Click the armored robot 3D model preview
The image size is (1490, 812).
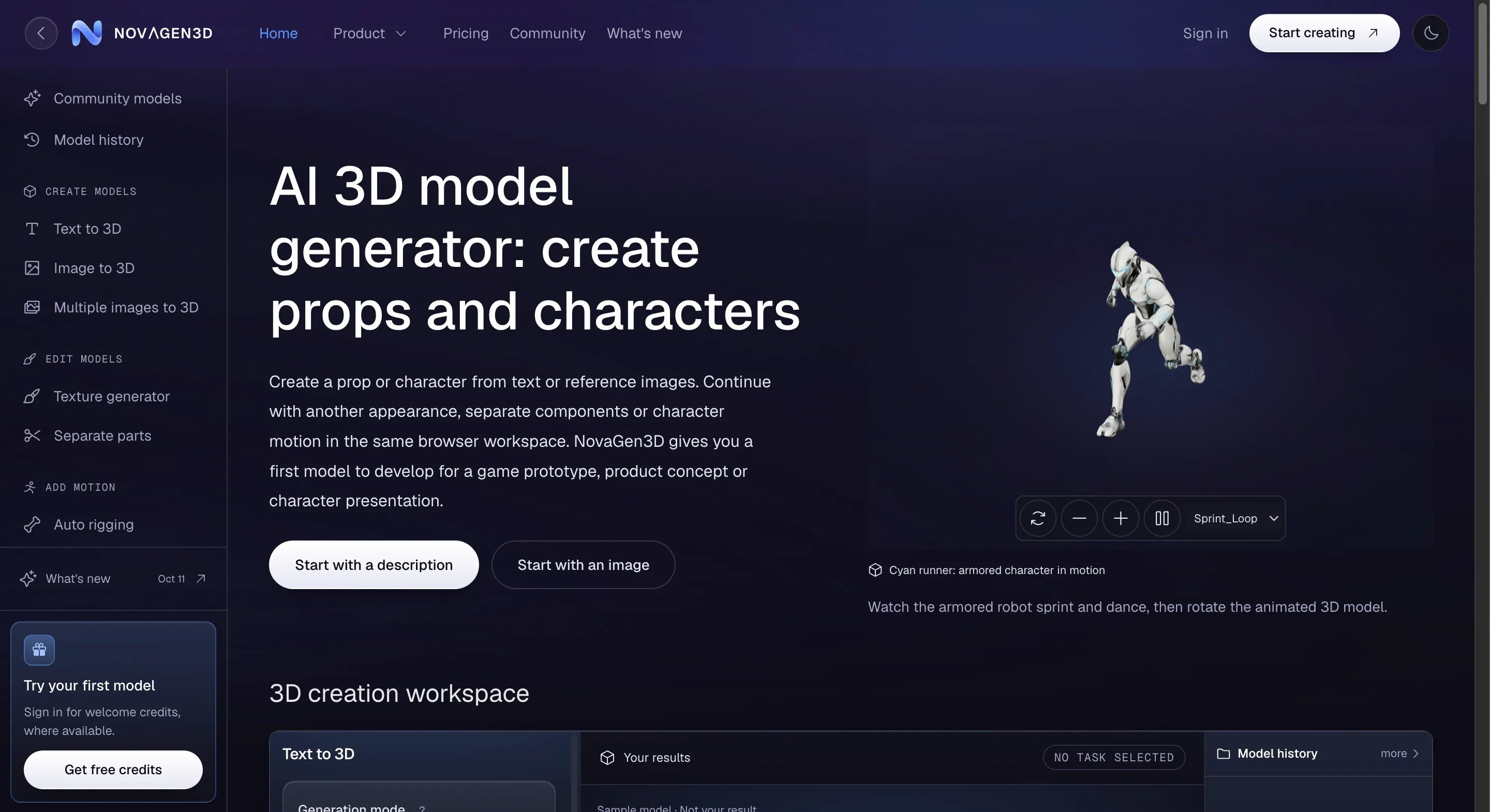(1150, 339)
